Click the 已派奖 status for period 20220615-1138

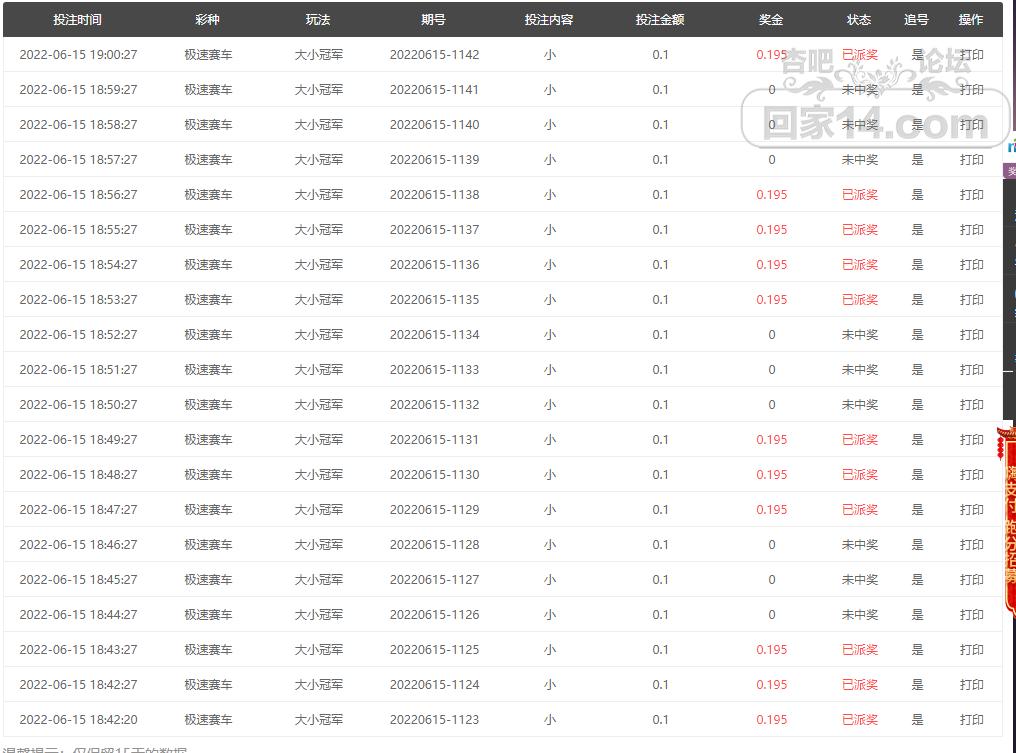tap(860, 194)
